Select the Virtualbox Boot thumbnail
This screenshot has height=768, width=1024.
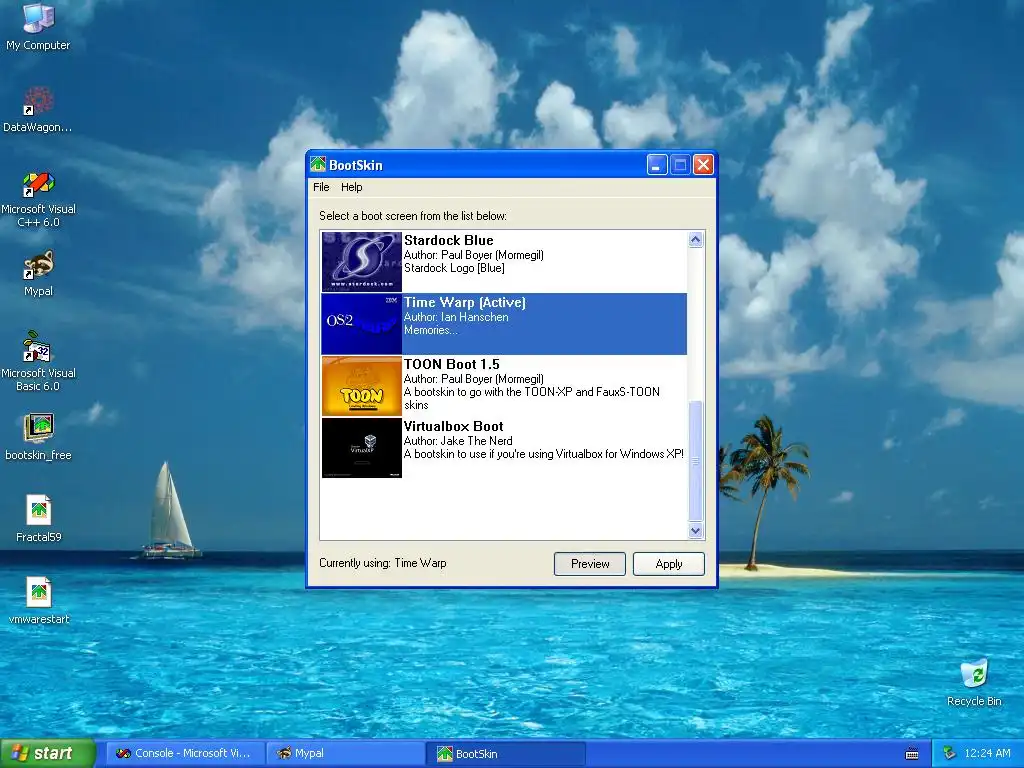coord(361,447)
